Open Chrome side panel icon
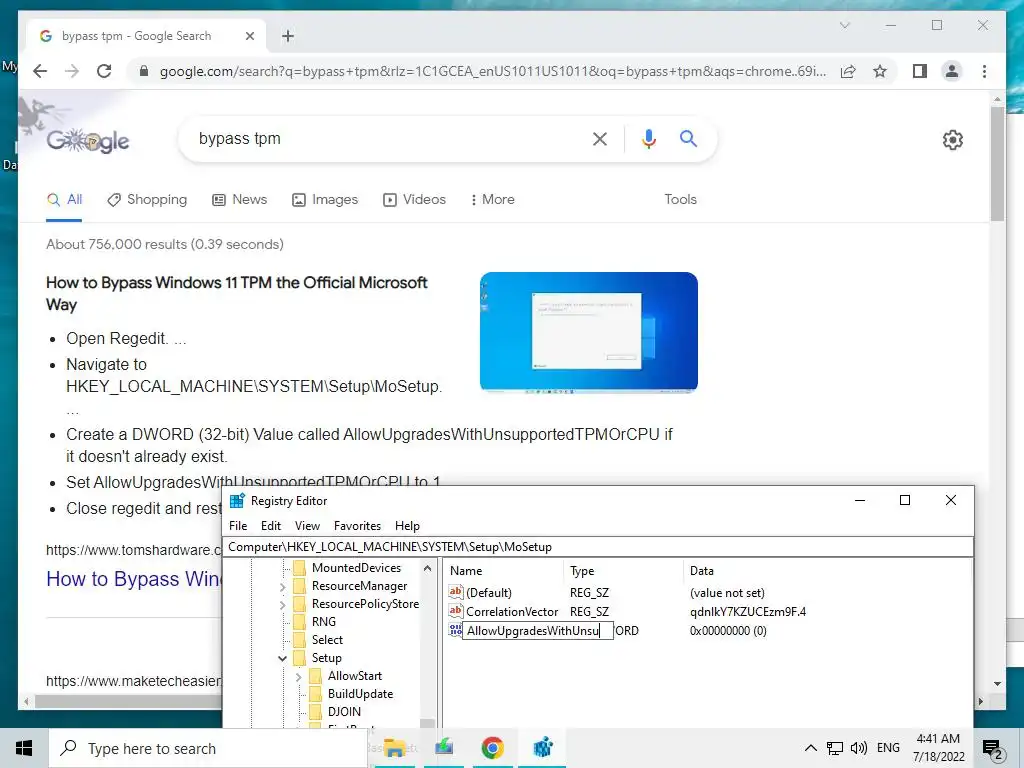Screen dimensions: 1024x768 [x=920, y=71]
